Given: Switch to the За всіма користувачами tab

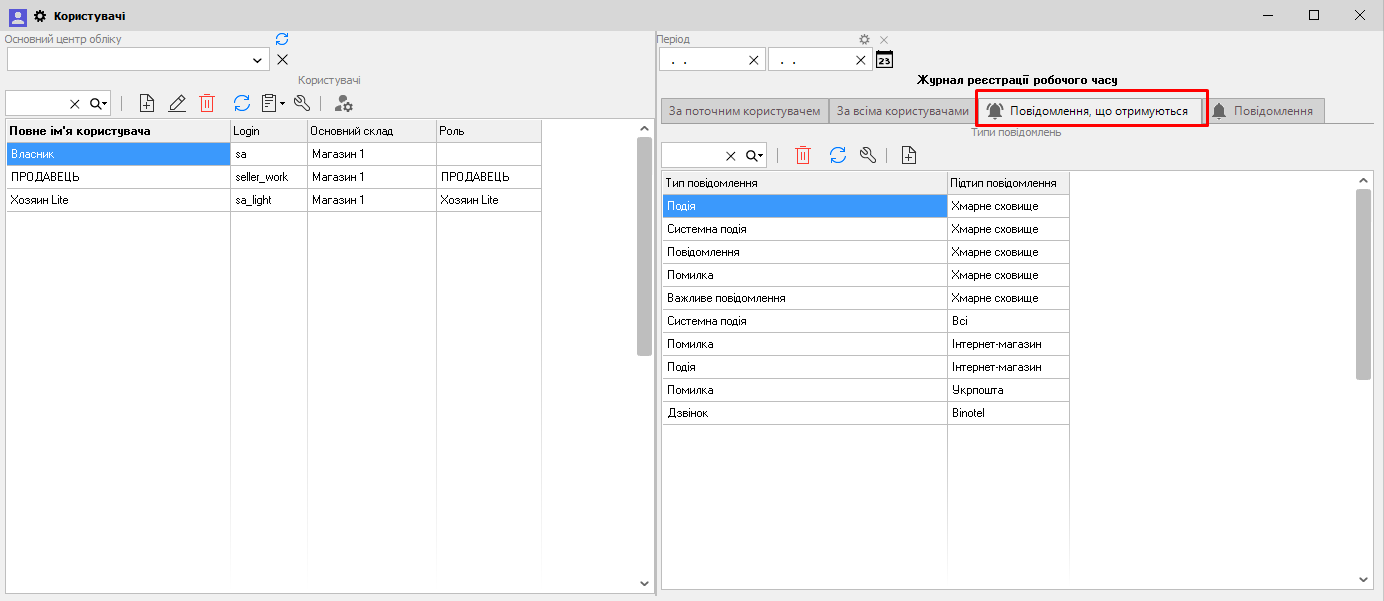Looking at the screenshot, I should coord(902,111).
